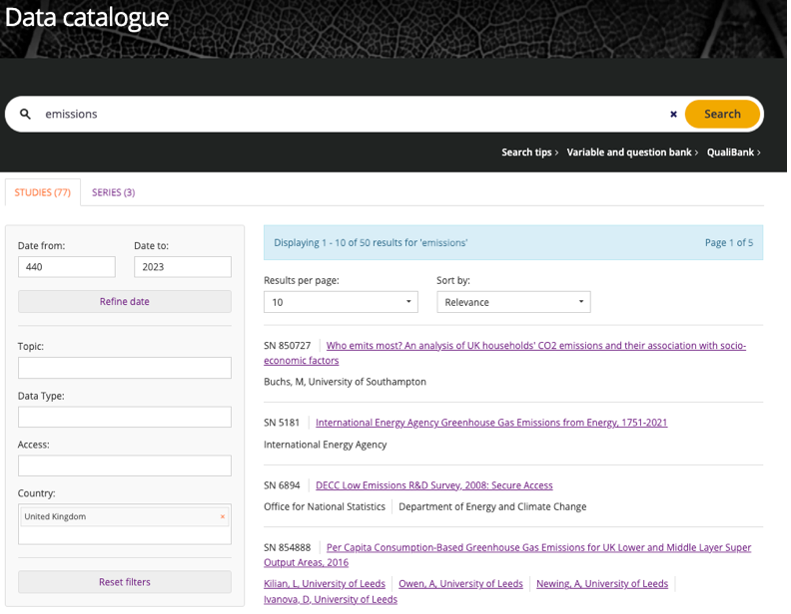Image resolution: width=791 pixels, height=614 pixels.
Task: Open the Results per page dropdown
Action: pyautogui.click(x=340, y=302)
